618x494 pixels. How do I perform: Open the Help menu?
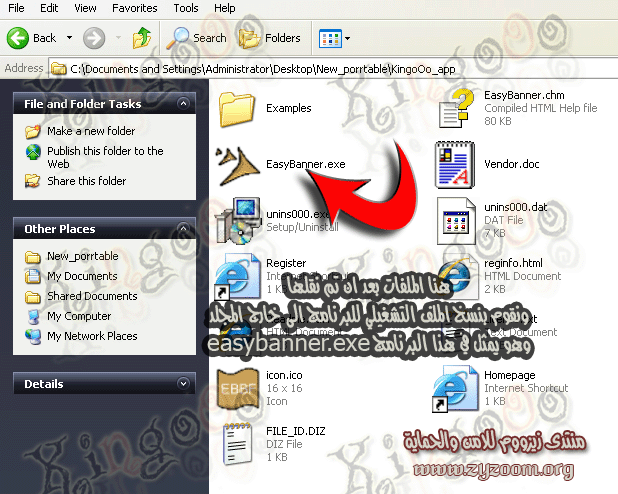(x=225, y=8)
